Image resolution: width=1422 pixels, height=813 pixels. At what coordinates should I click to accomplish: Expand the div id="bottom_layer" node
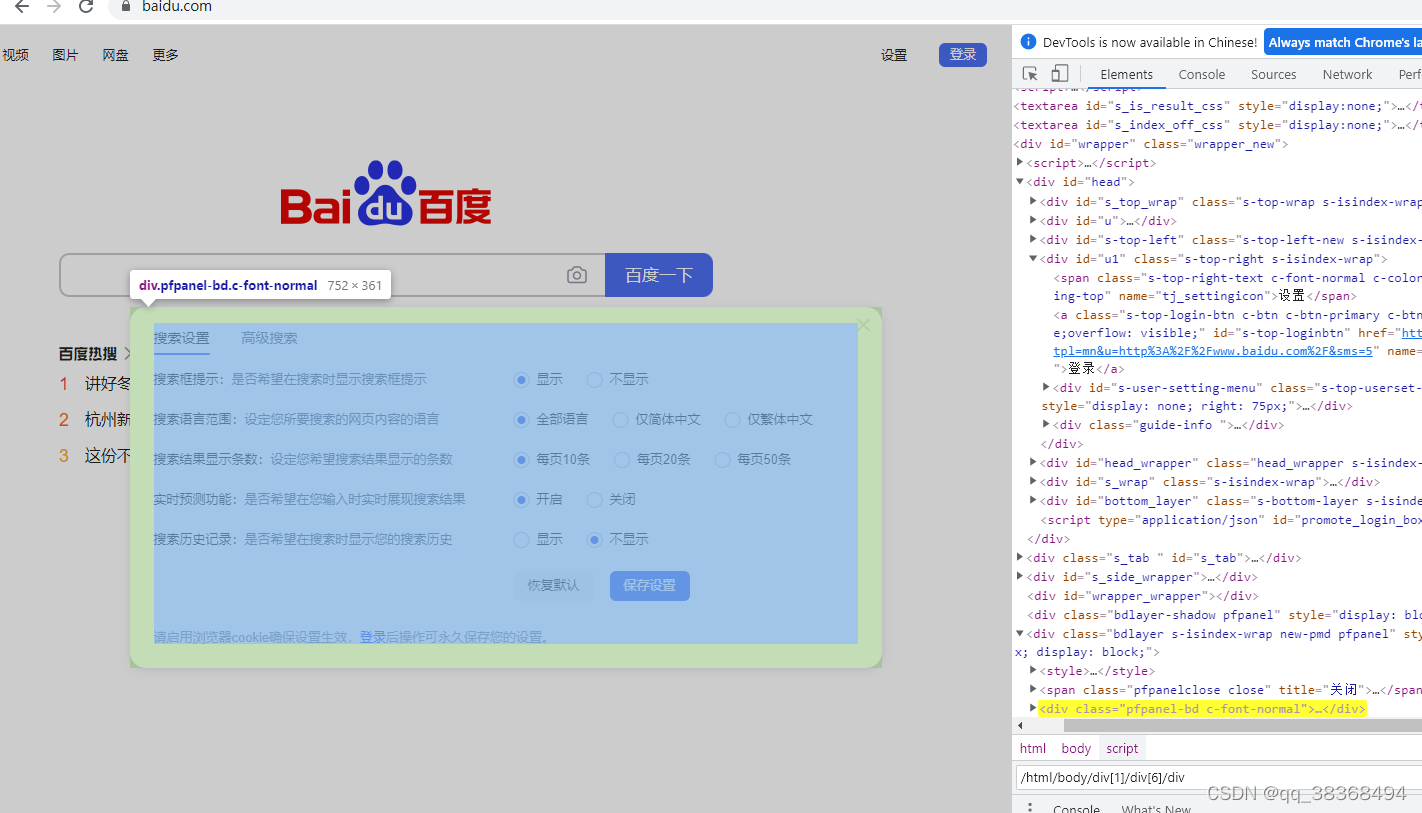[x=1034, y=501]
